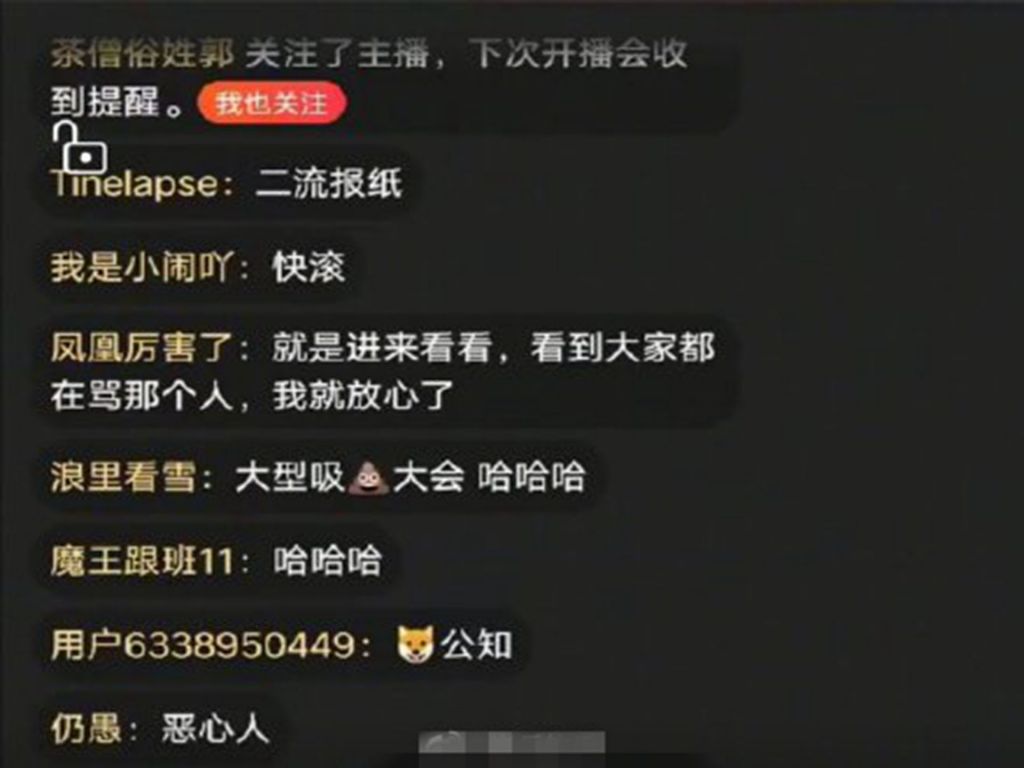Tap the comment text 快滚
Image resolution: width=1024 pixels, height=768 pixels.
coord(309,267)
